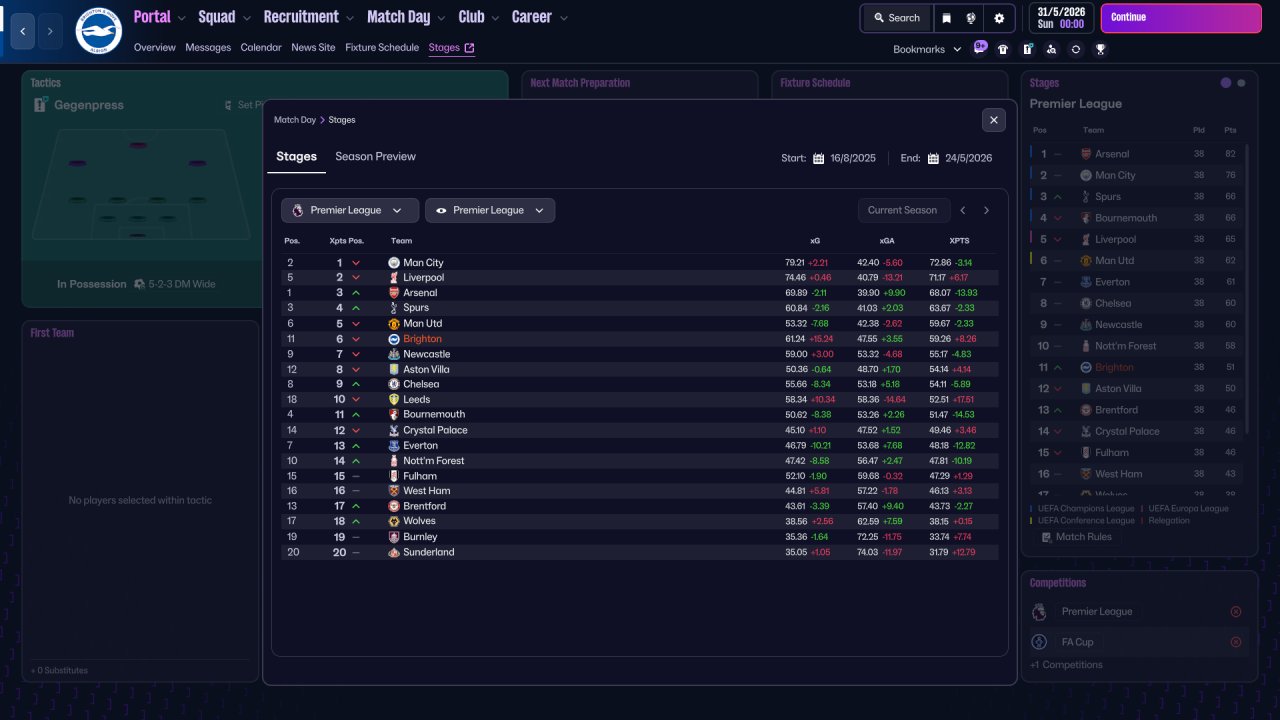Click the End date calendar icon
Viewport: 1280px width, 720px height.
(x=933, y=158)
